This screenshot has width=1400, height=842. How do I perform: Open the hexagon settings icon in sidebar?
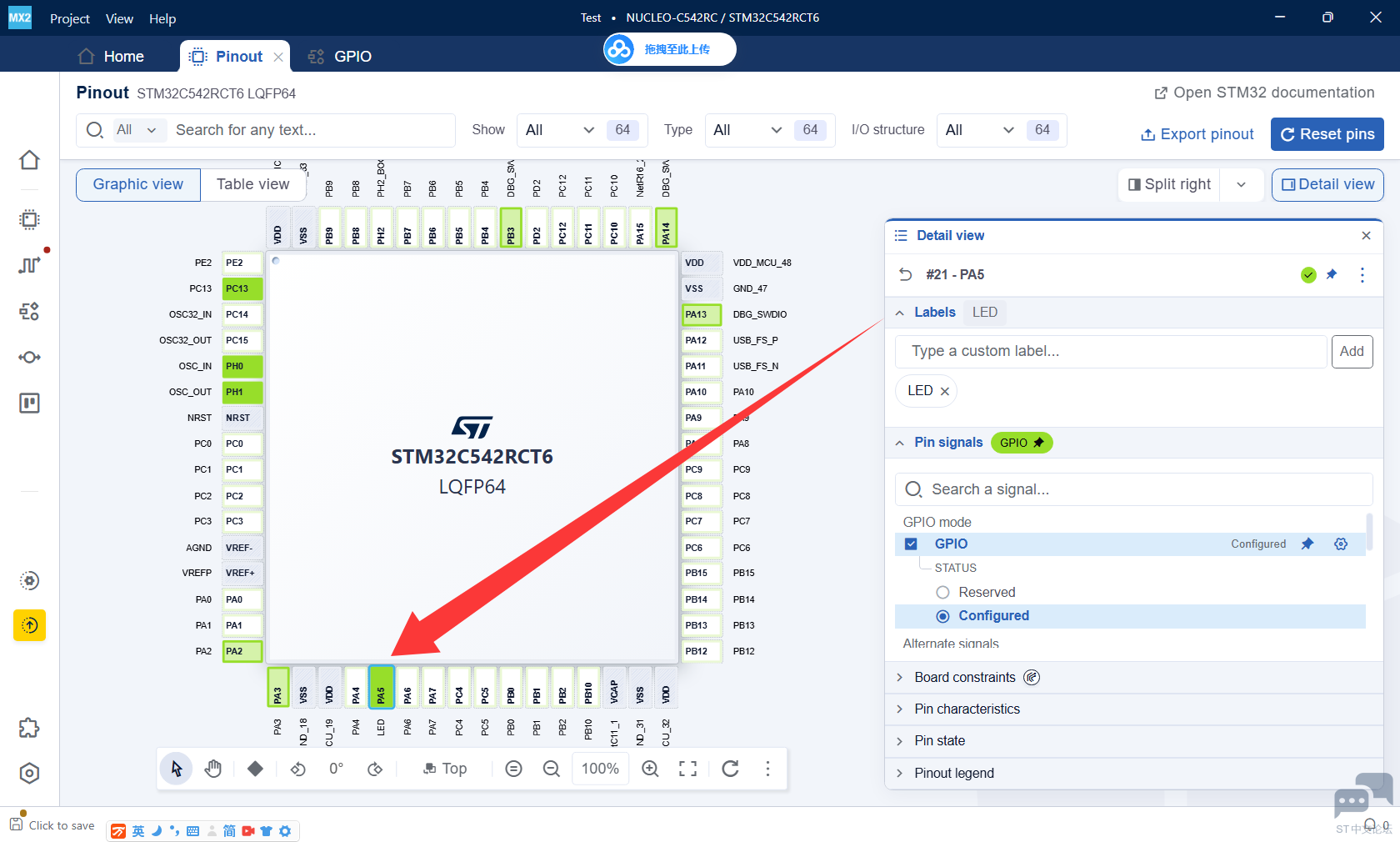point(29,774)
